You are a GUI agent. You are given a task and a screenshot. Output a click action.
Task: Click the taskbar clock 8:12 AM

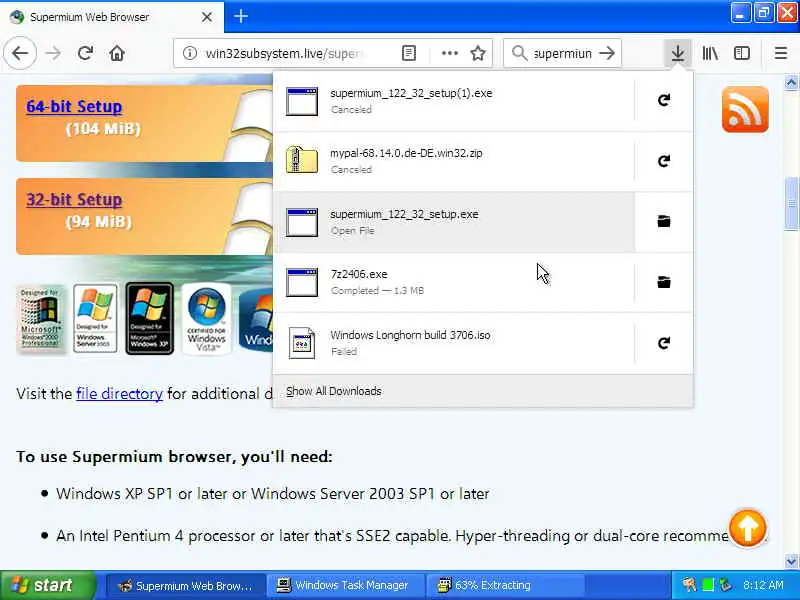763,585
